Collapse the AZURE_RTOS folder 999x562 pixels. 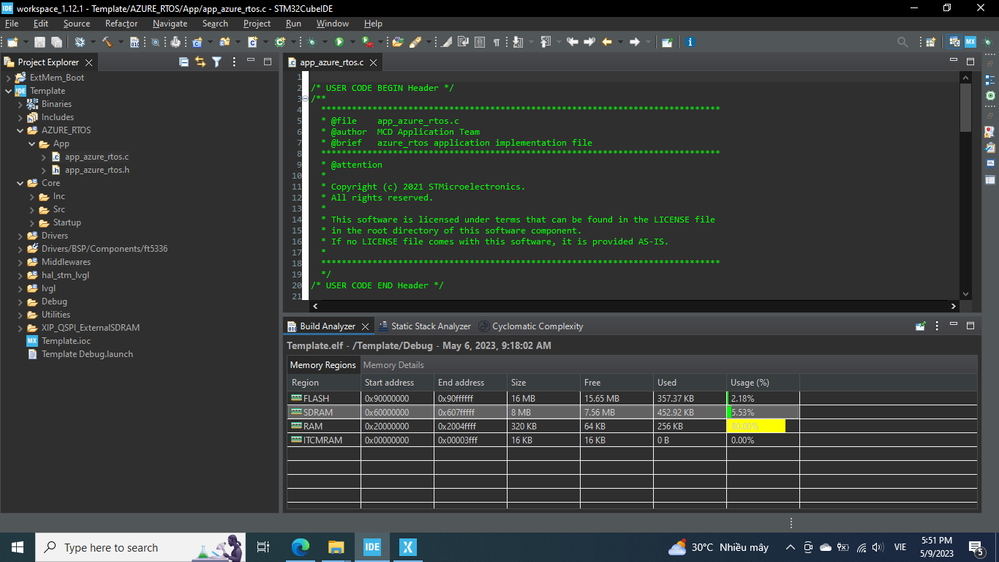tap(21, 130)
